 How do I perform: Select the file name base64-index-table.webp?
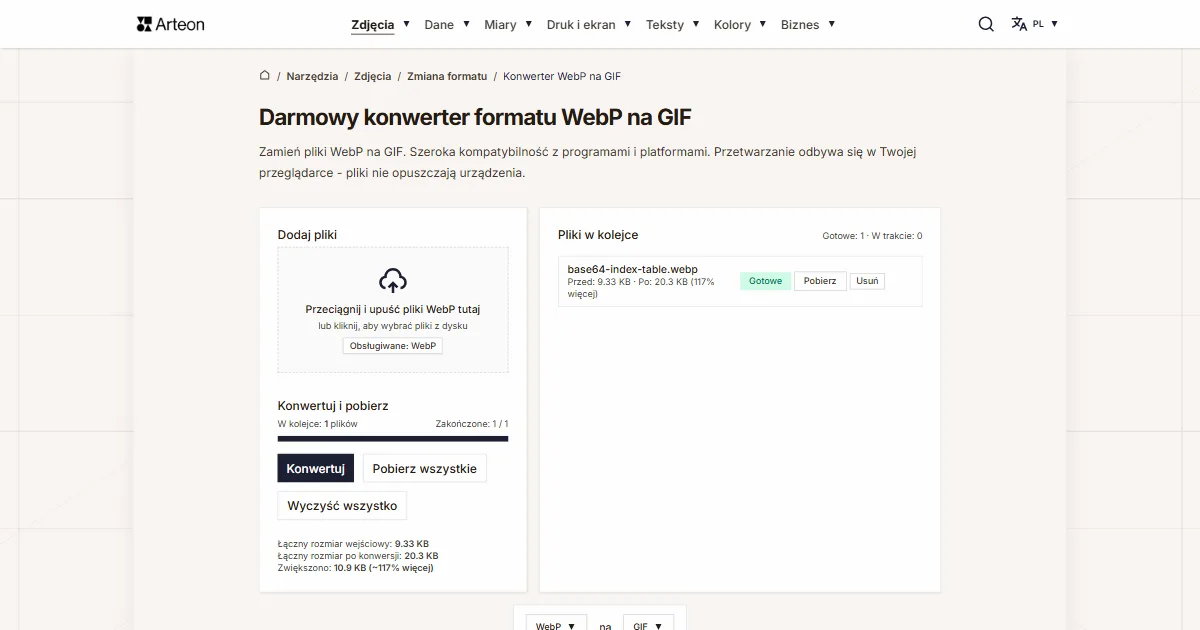(x=632, y=269)
